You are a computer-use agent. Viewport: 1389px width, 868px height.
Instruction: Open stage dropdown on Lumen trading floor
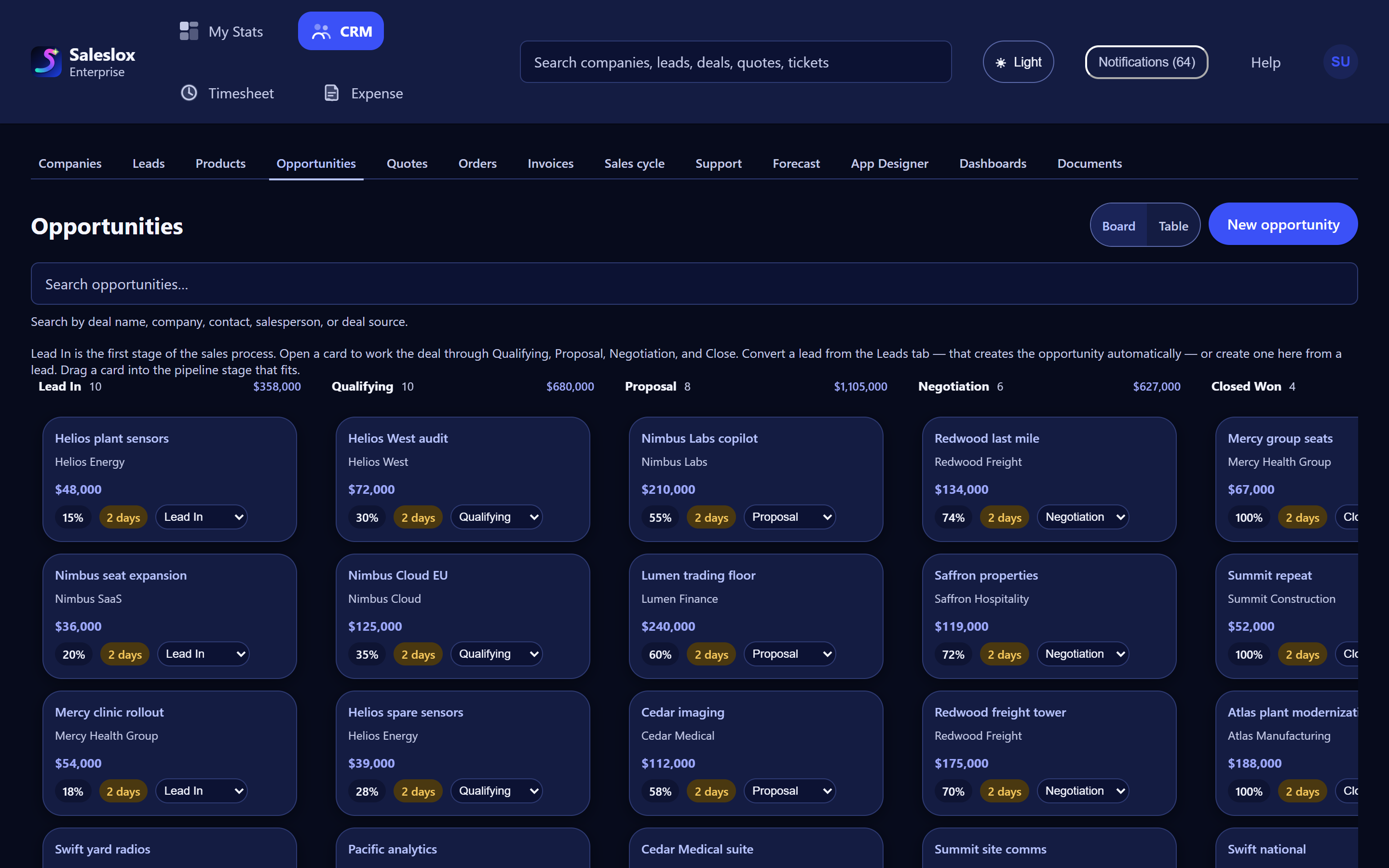(x=790, y=654)
